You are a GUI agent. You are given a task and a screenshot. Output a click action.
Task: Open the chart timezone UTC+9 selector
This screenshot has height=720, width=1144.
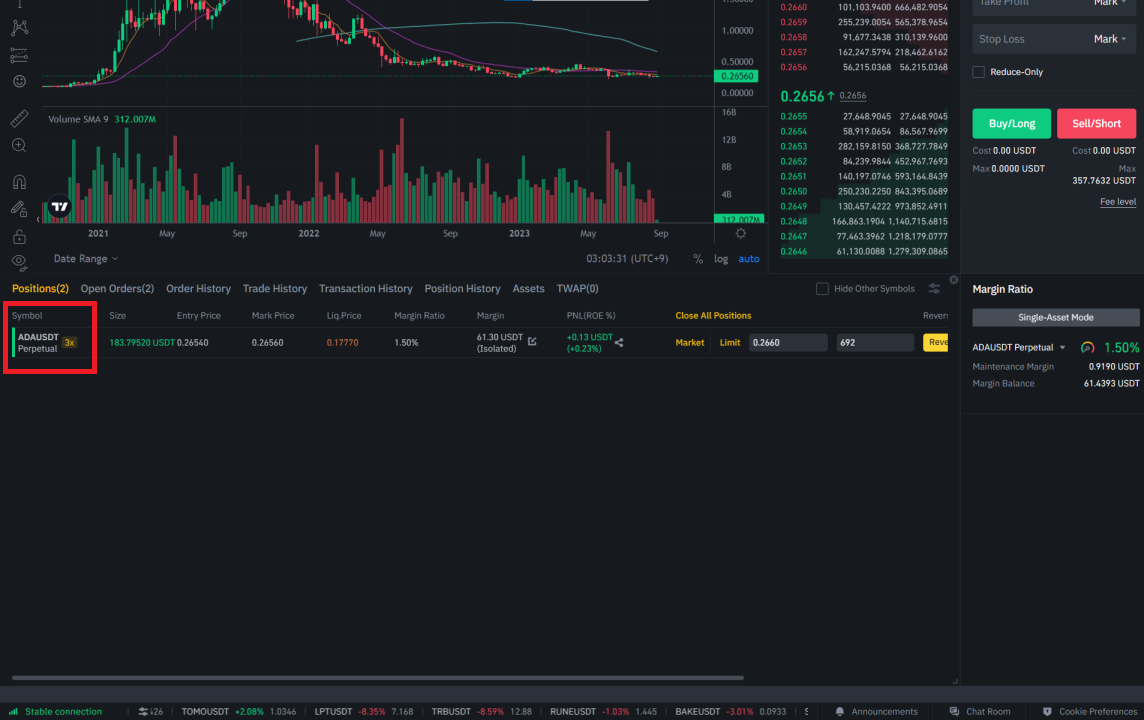coord(627,259)
